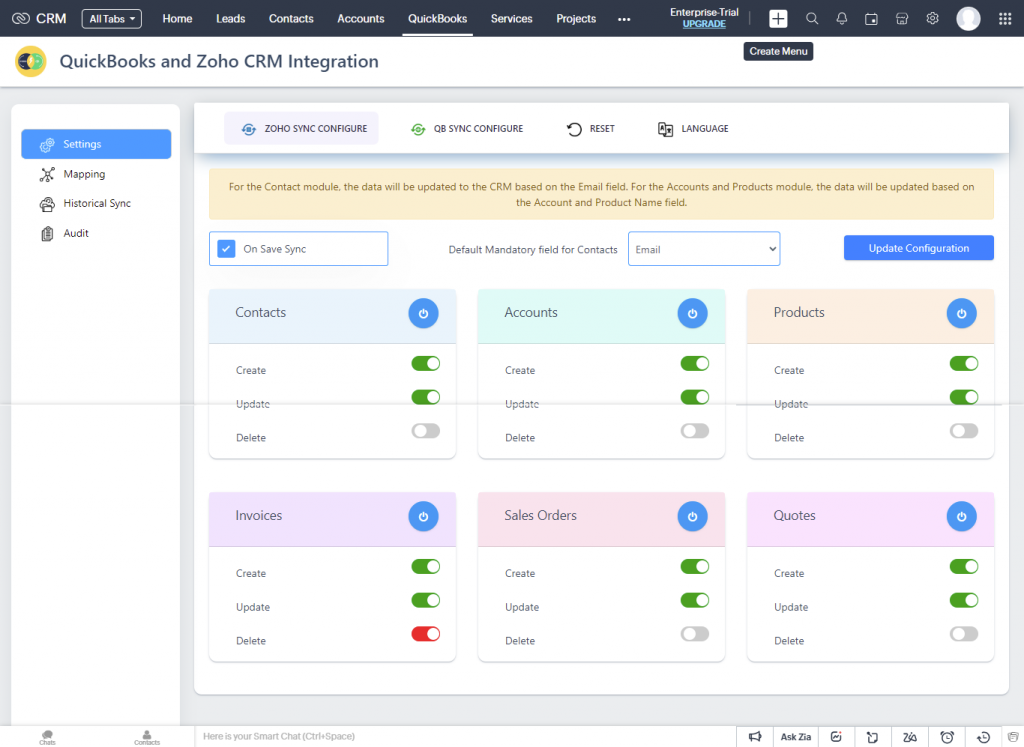This screenshot has height=747, width=1024.
Task: Click the CRM logo icon
Action: [21, 18]
